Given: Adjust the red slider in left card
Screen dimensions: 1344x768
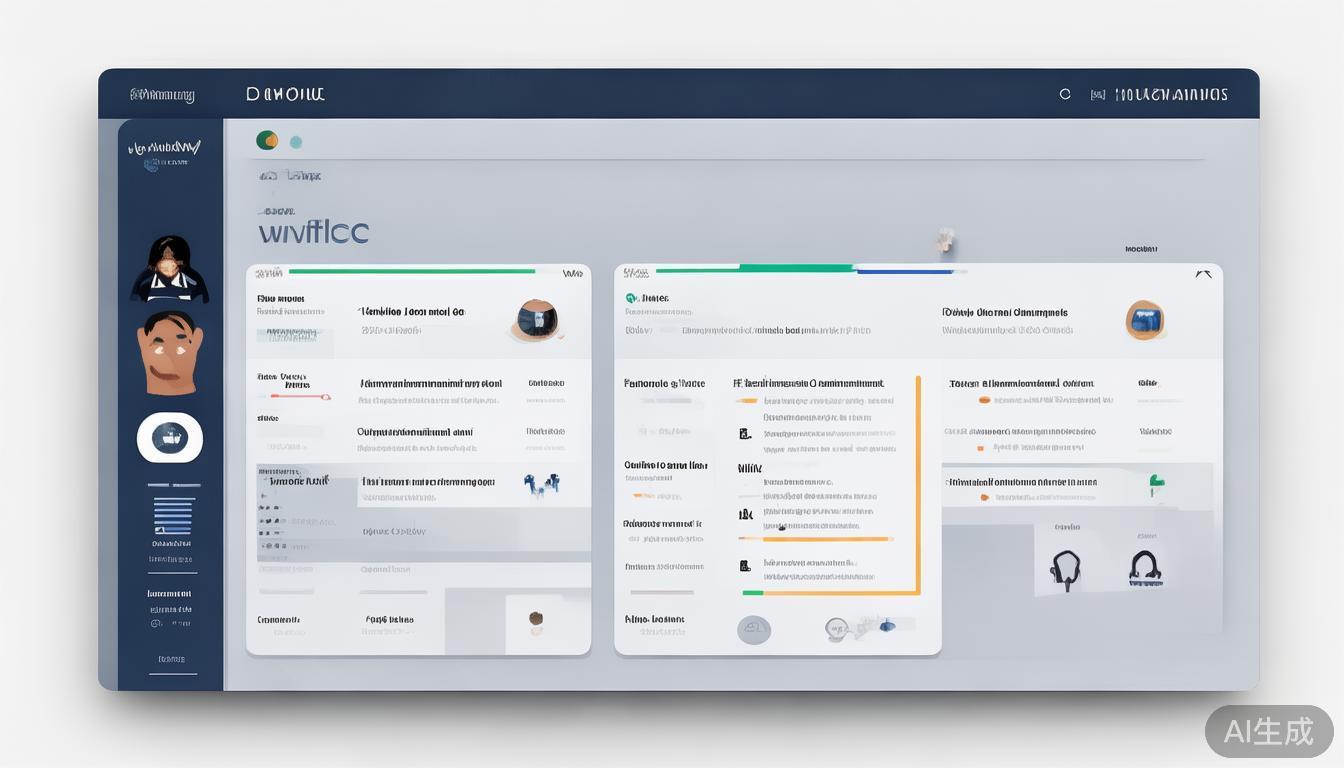Looking at the screenshot, I should 294,397.
